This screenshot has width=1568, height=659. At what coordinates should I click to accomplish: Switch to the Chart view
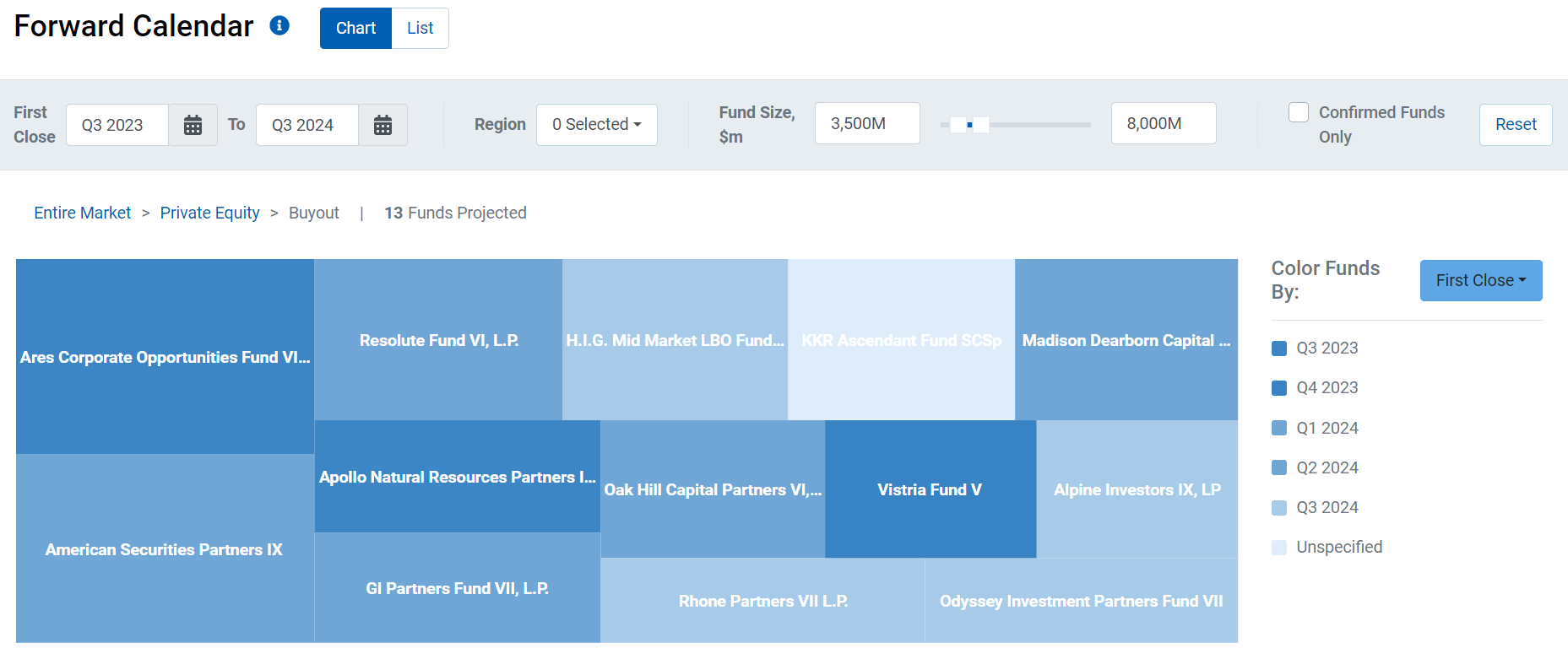click(x=355, y=27)
